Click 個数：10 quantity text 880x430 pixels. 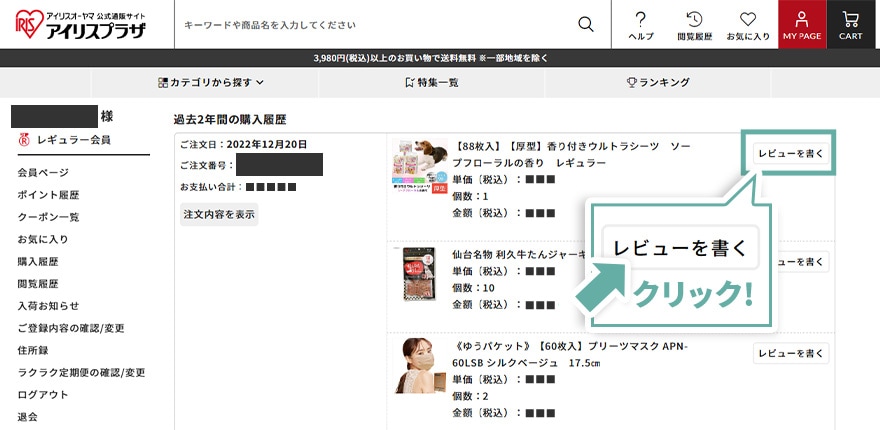click(x=473, y=288)
